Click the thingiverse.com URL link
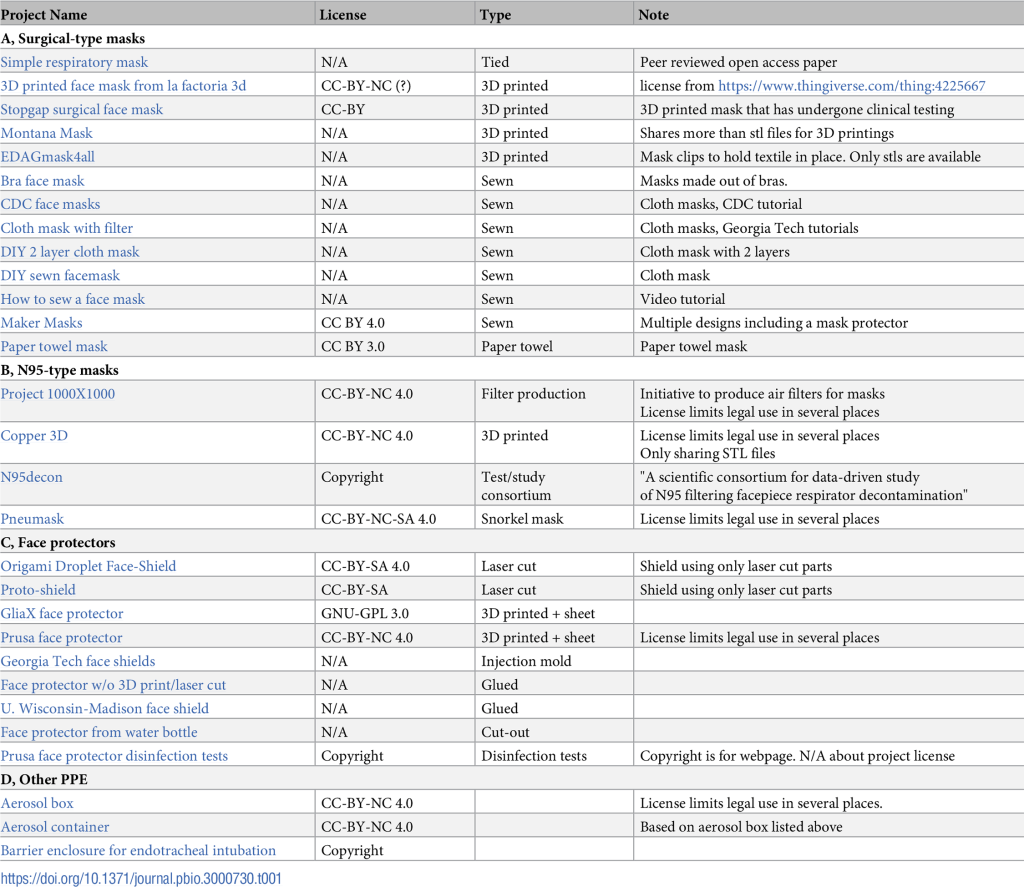 [x=851, y=86]
